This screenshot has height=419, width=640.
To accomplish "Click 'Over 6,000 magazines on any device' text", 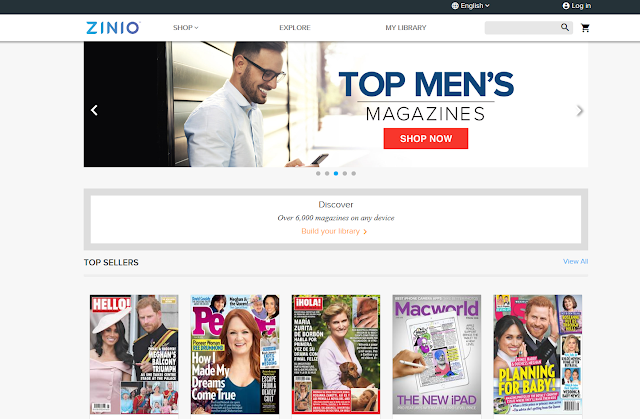I will tap(336, 218).
